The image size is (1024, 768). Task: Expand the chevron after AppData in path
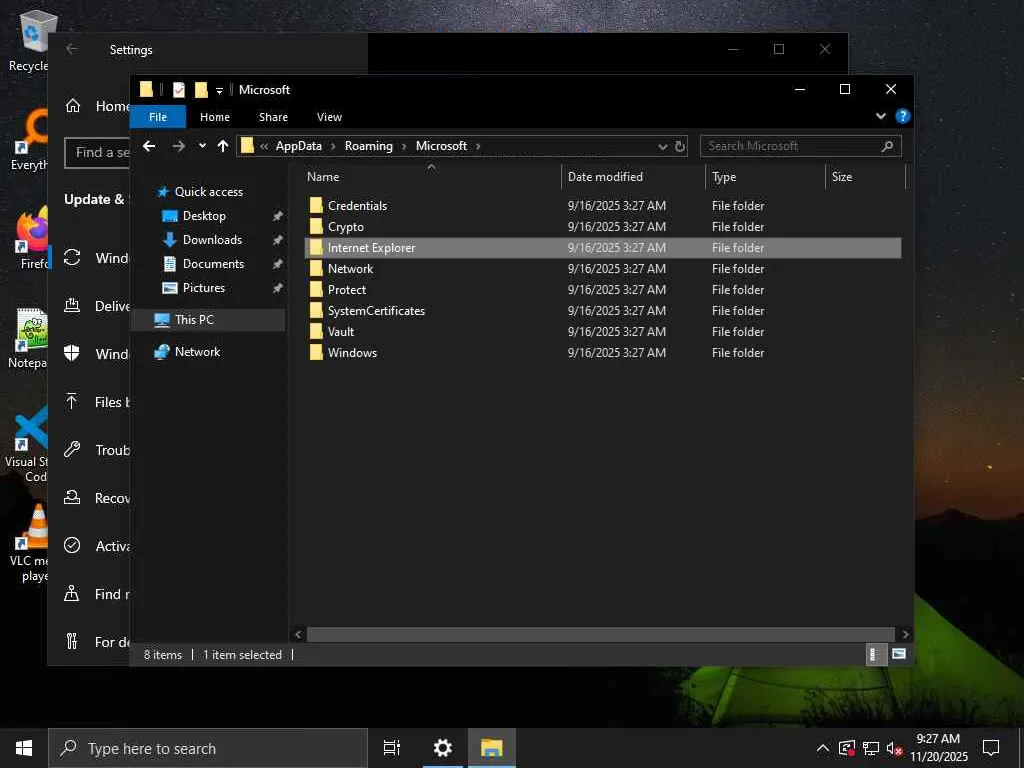point(333,146)
